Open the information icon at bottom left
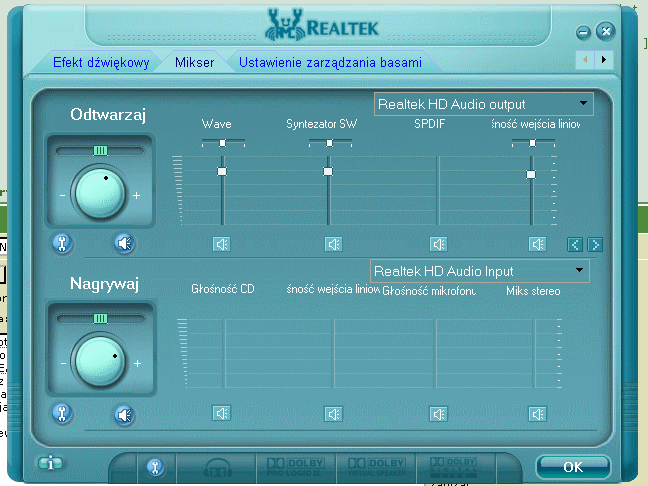This screenshot has height=486, width=648. (x=50, y=463)
